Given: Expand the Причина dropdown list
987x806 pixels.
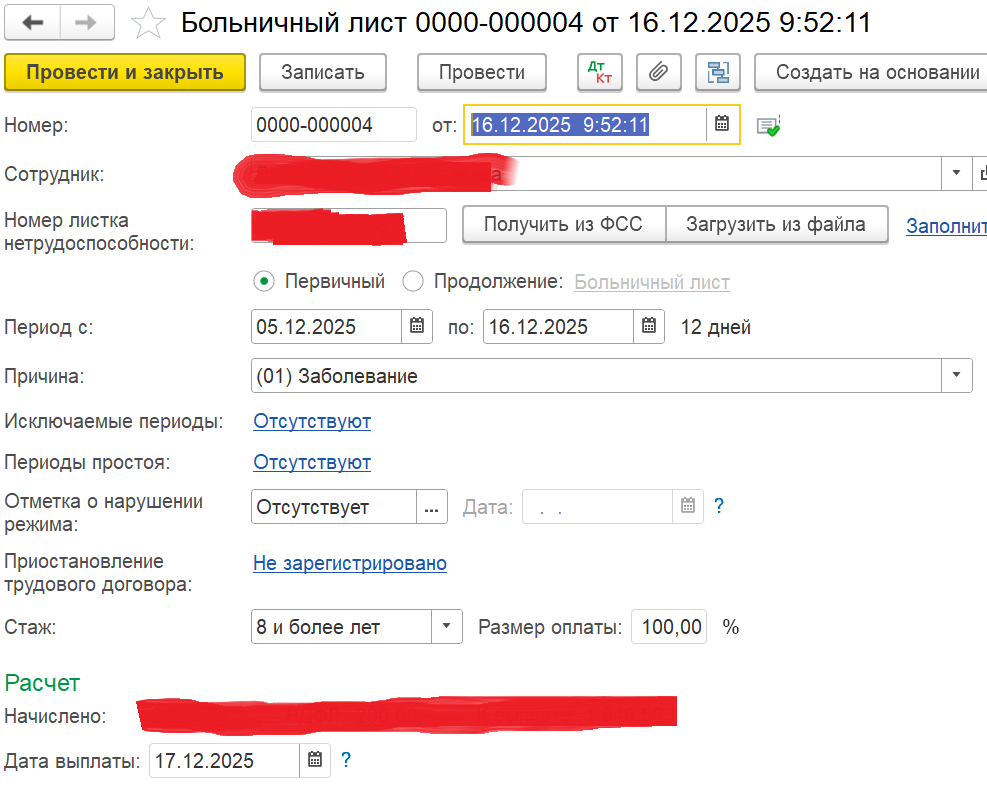Looking at the screenshot, I should coord(957,376).
